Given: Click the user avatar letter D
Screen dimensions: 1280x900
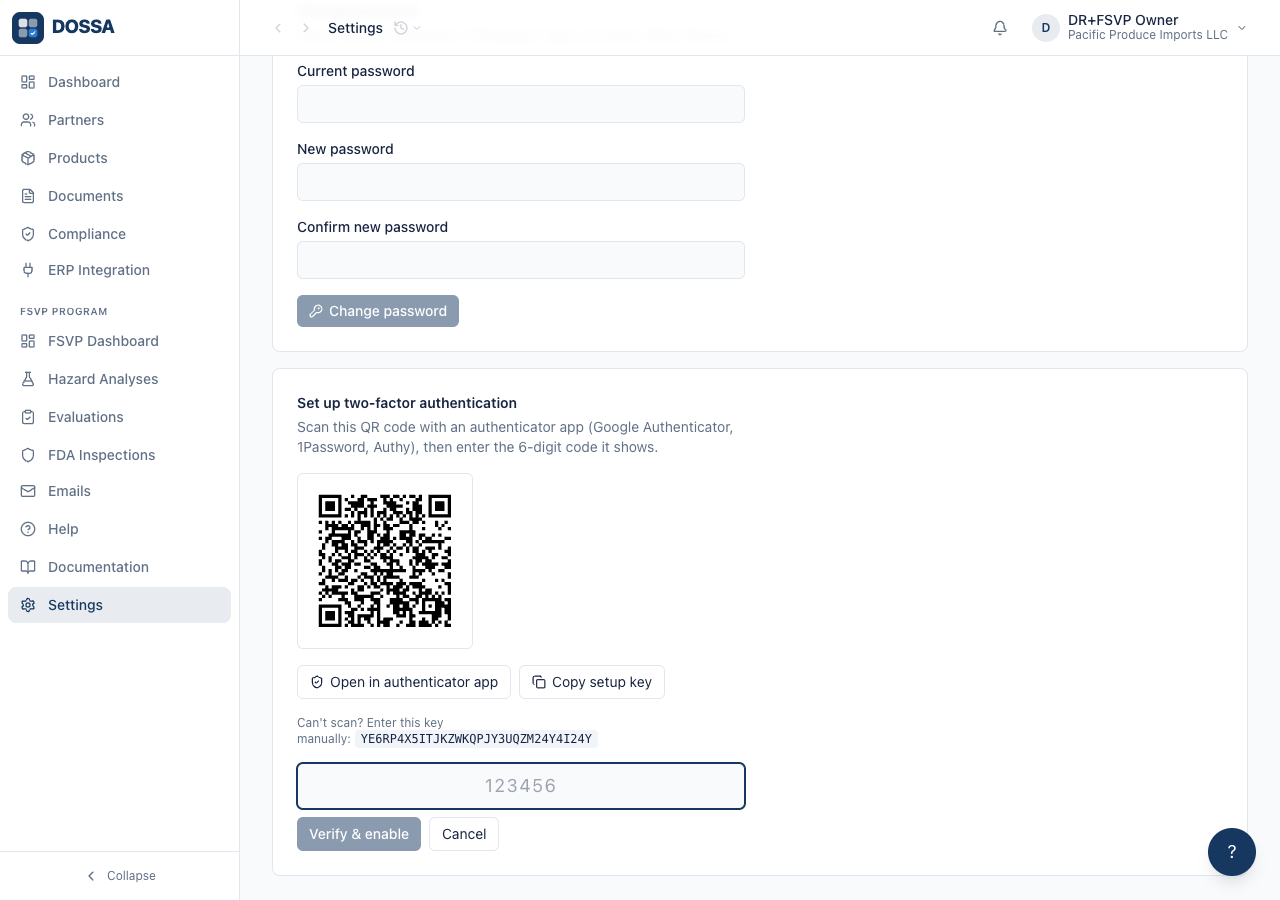Looking at the screenshot, I should point(1046,28).
